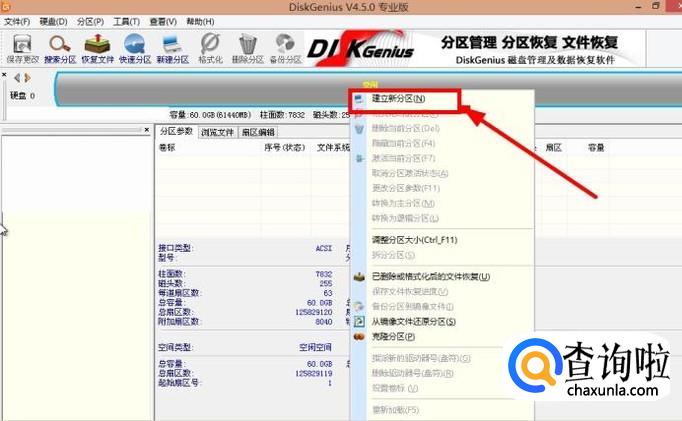Click the value 125829119
The height and width of the screenshot is (421, 682).
pyautogui.click(x=314, y=374)
